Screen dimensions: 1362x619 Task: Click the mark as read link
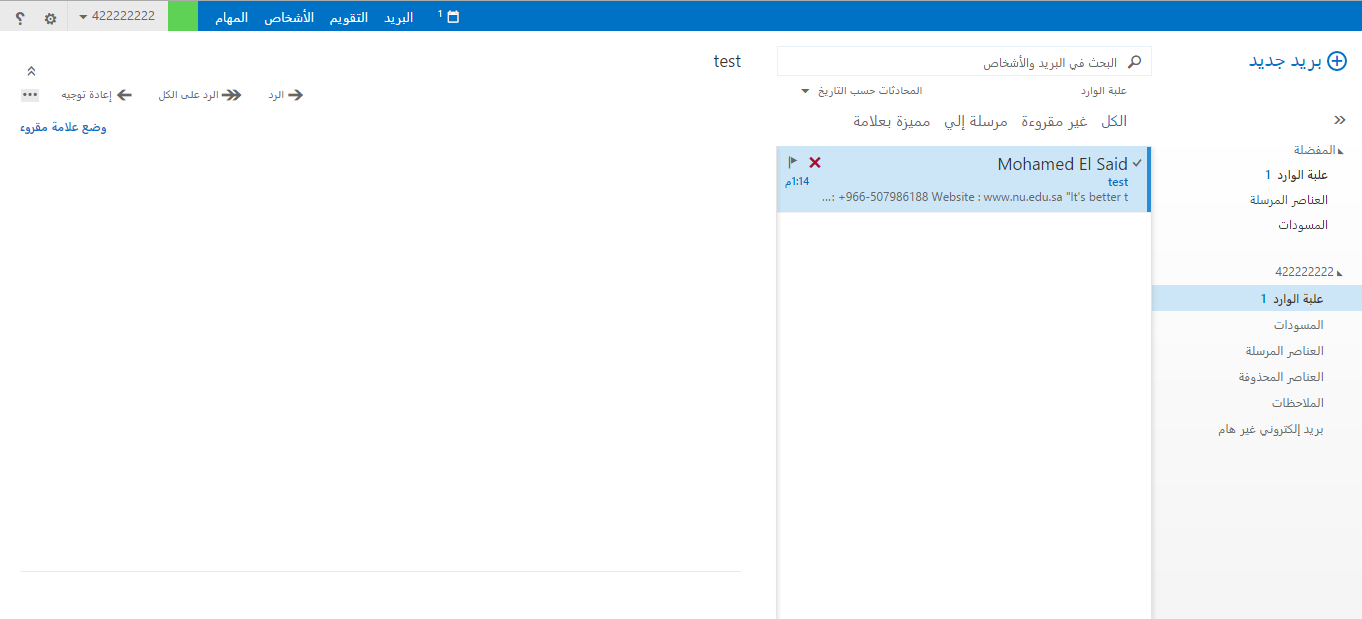[x=64, y=127]
